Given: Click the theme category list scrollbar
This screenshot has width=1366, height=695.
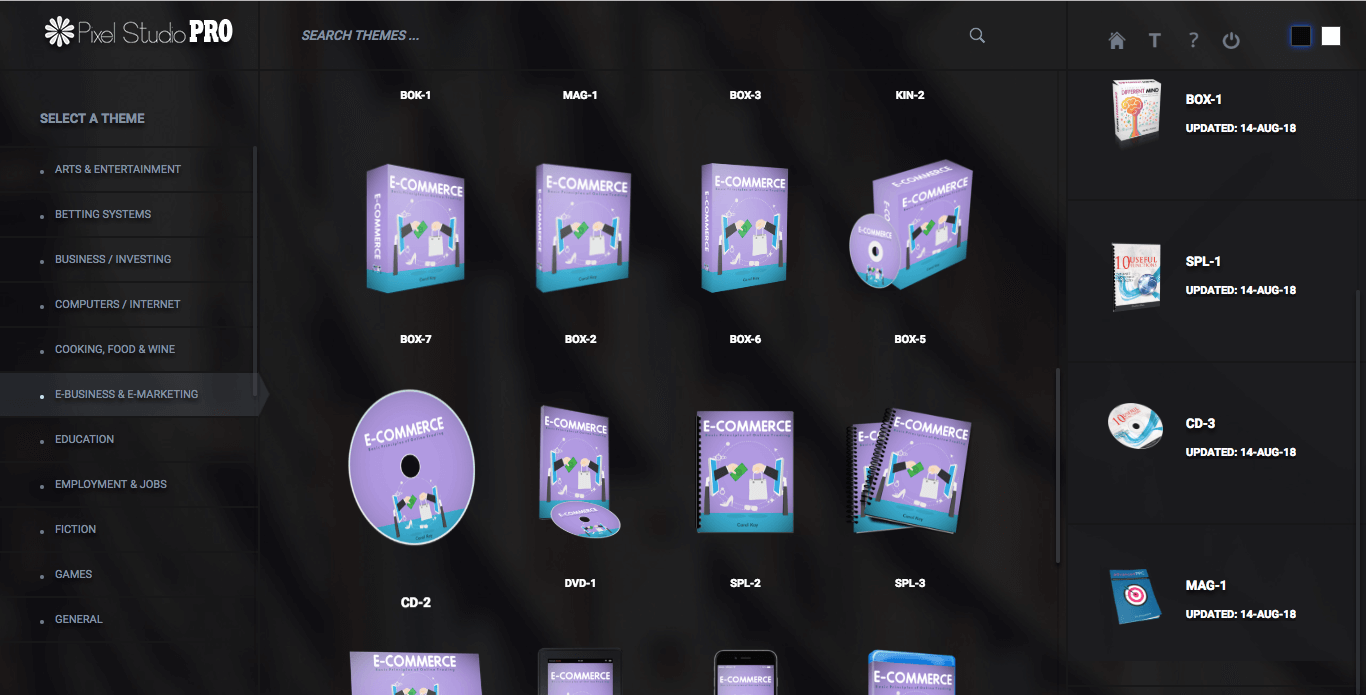Looking at the screenshot, I should 255,272.
